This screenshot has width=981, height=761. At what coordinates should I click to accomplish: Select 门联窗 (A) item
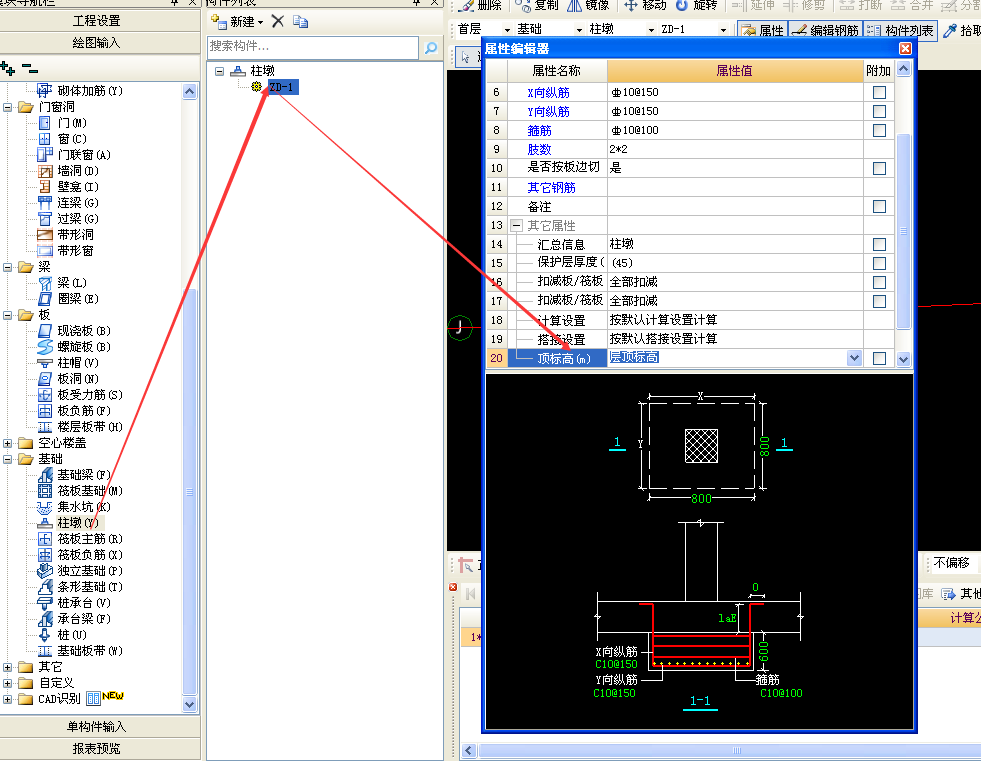tap(74, 155)
